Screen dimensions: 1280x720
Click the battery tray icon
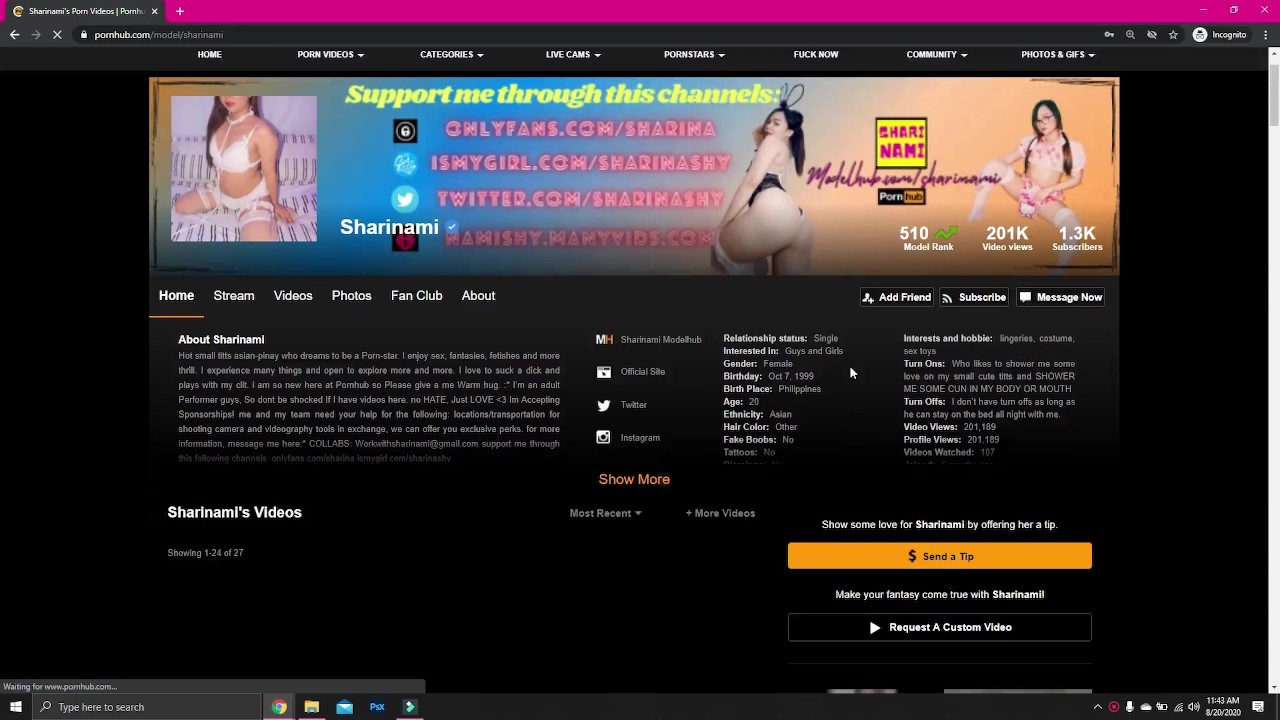[1162, 707]
